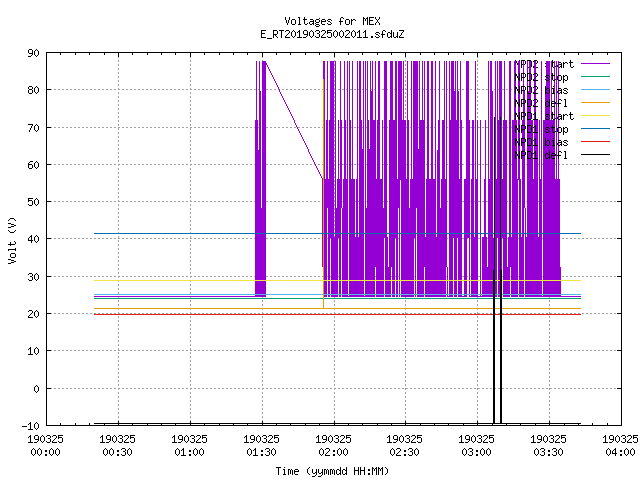Pick the light blue NPD2 bias legend line sample
Image resolution: width=640 pixels, height=480 pixels.
point(595,89)
